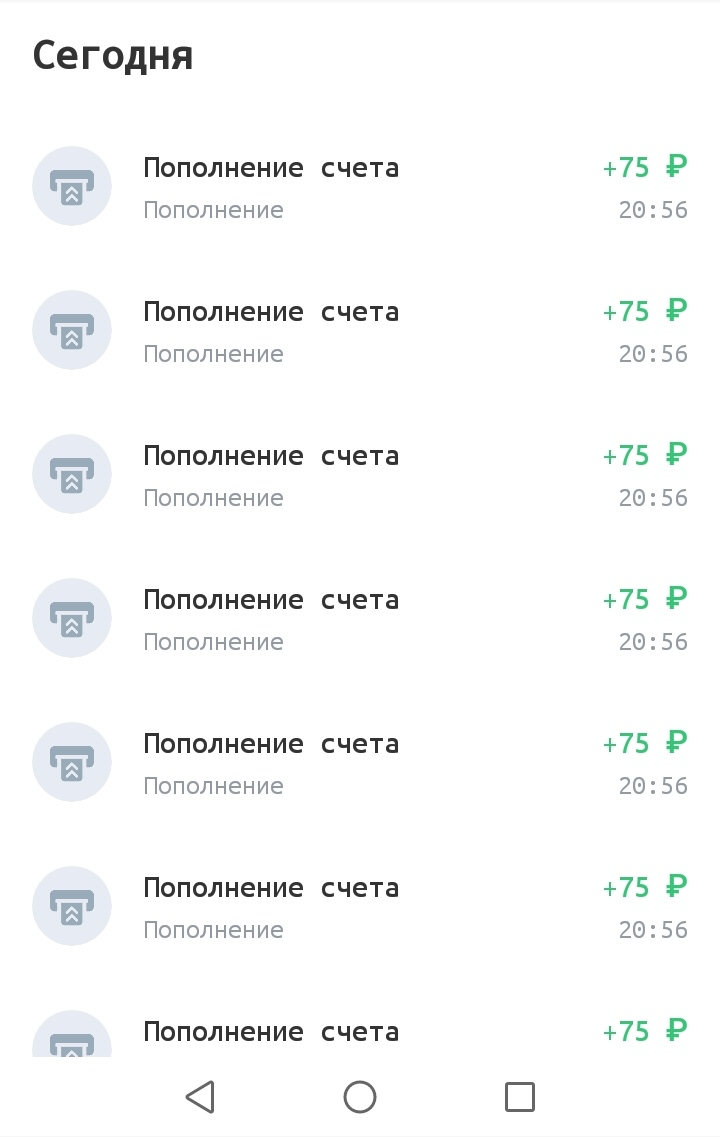
Task: Open the second 'Пополнение счета' transaction title
Action: click(x=271, y=312)
